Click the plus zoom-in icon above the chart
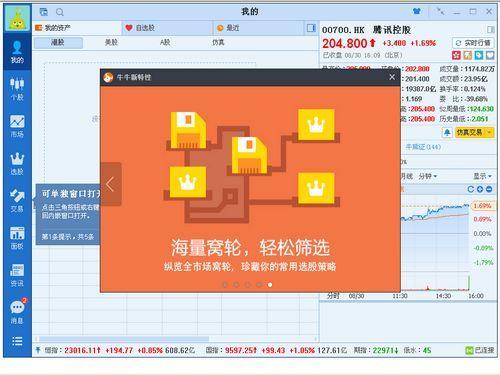 click(x=480, y=189)
